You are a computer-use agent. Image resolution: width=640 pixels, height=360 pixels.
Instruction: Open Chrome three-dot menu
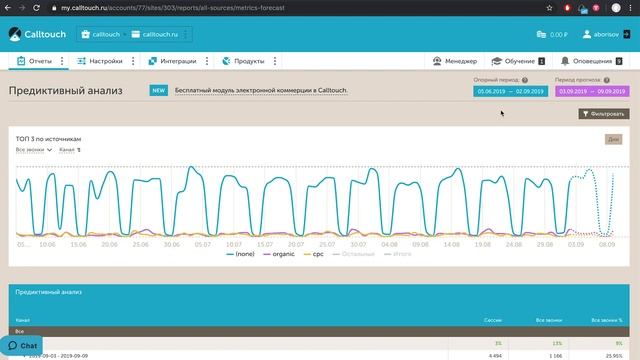tap(631, 8)
